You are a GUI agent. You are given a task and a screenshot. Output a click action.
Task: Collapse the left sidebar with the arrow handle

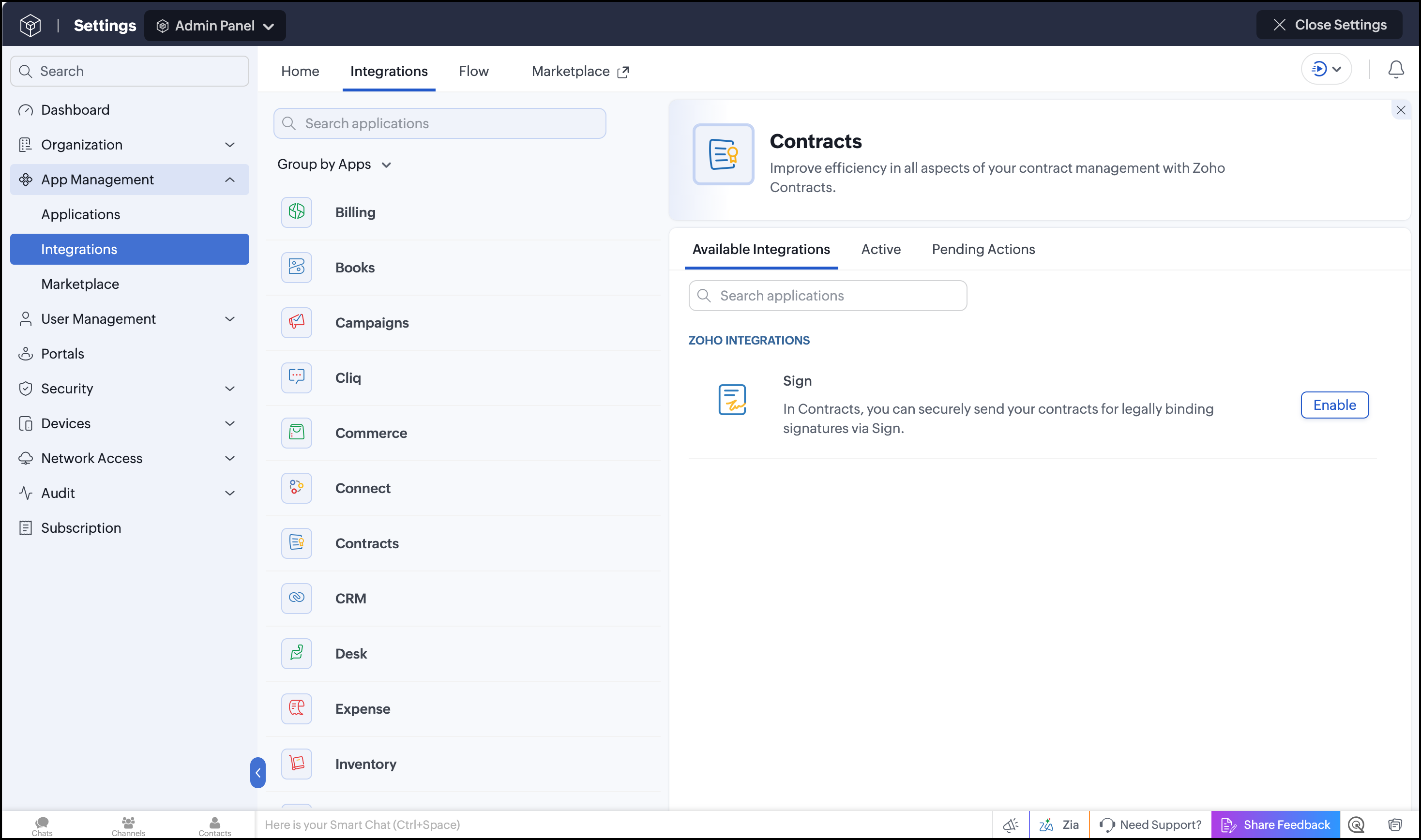(257, 773)
